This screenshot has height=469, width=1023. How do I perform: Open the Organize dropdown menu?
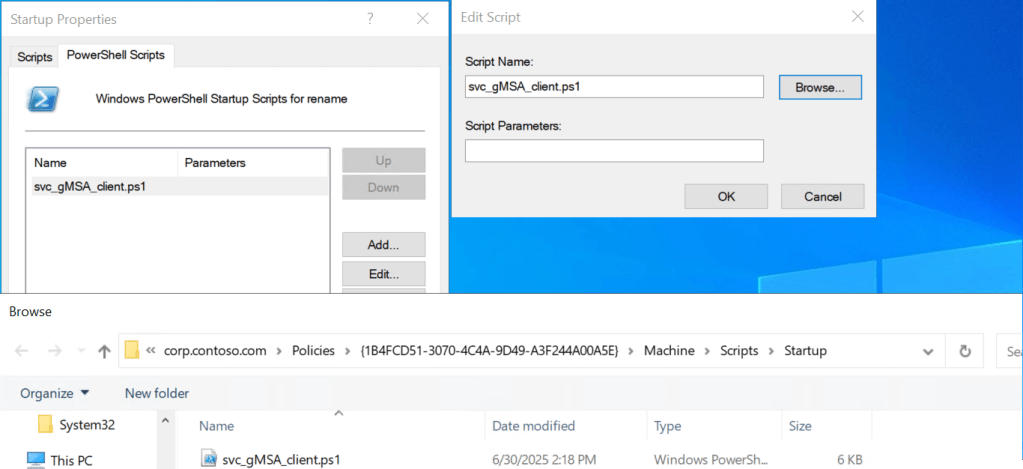point(55,393)
